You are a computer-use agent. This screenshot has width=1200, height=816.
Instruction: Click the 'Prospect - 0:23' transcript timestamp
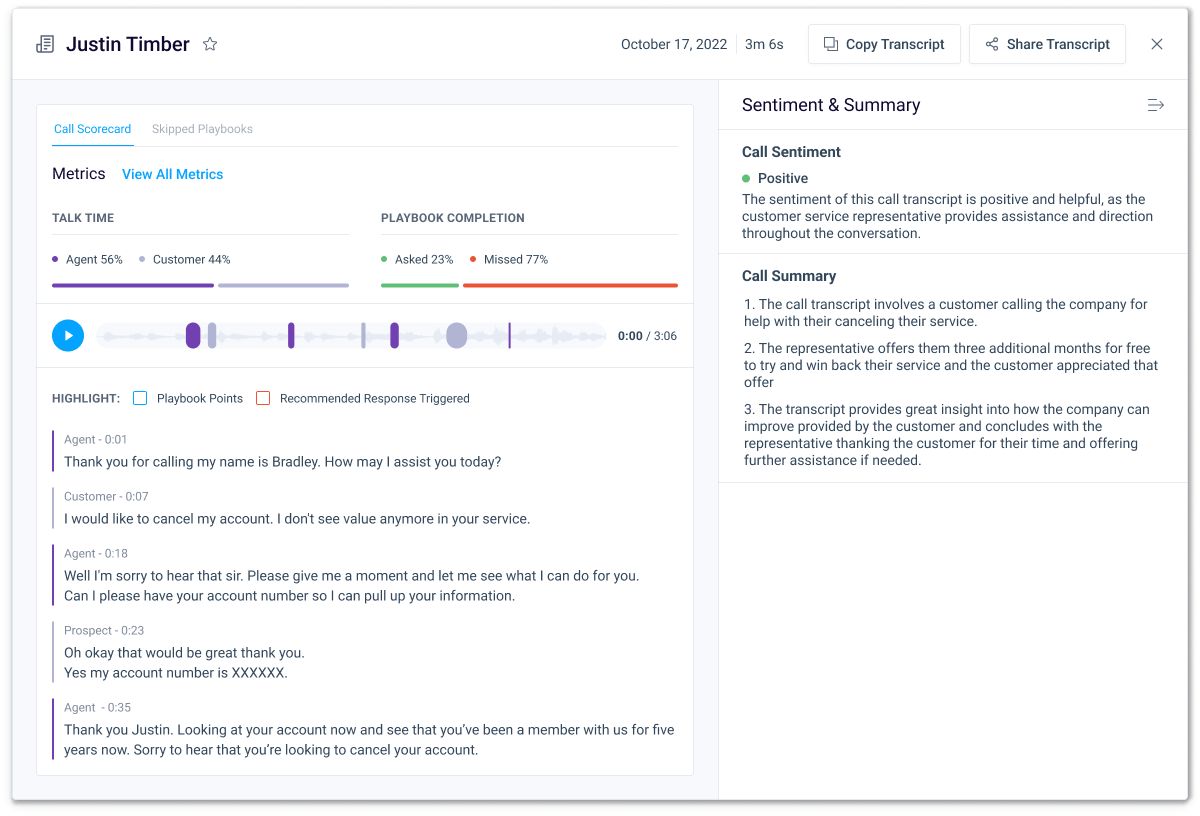[104, 631]
